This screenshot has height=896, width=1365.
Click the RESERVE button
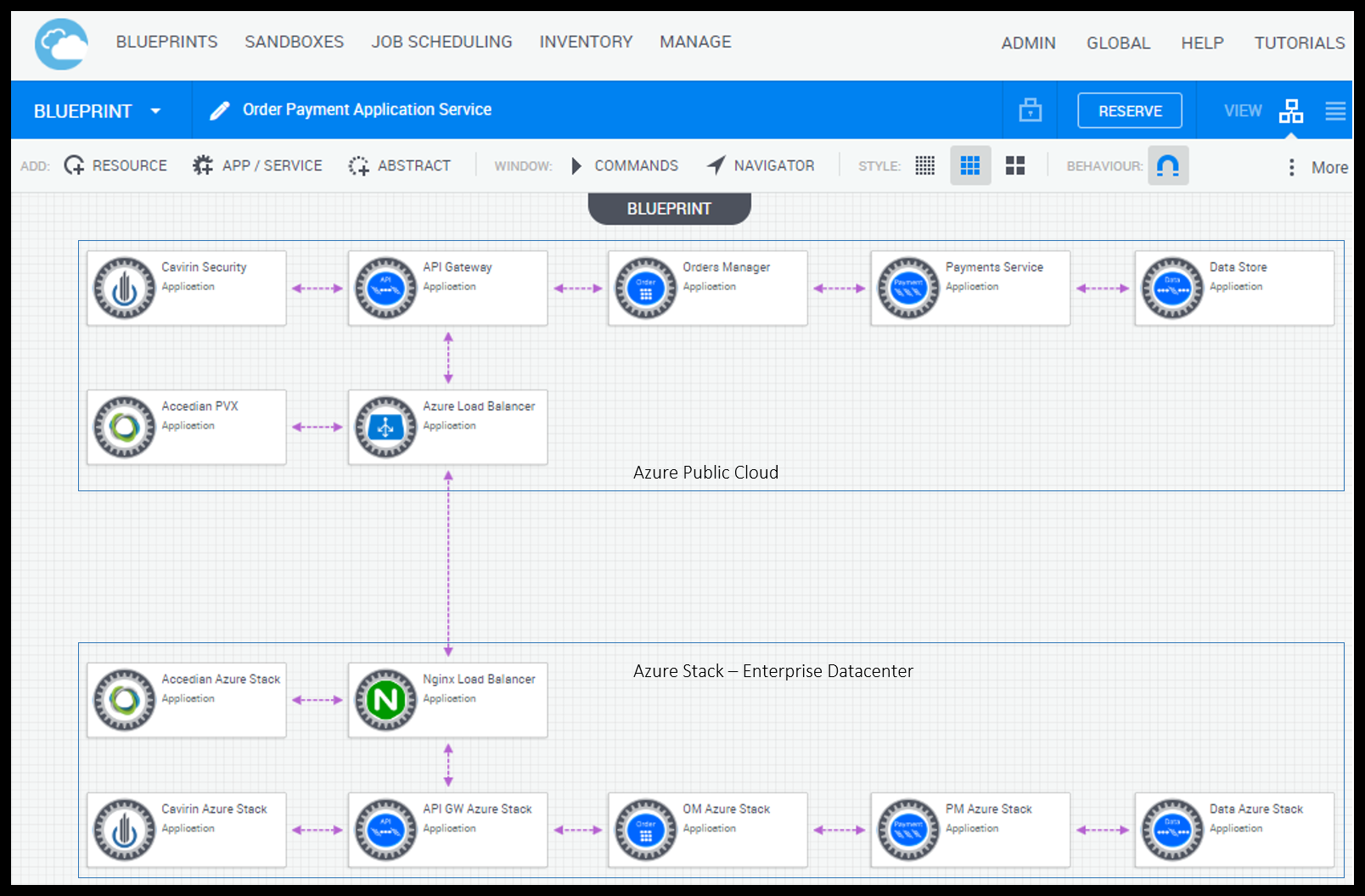pos(1130,110)
